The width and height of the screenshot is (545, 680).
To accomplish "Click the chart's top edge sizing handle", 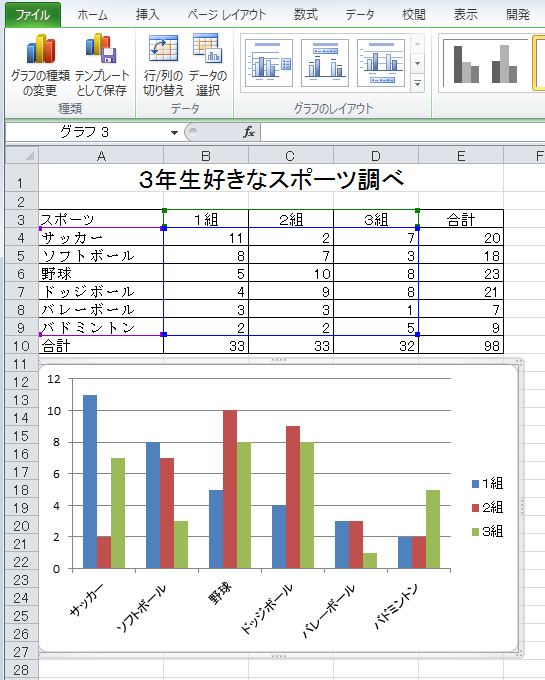I will [x=278, y=360].
